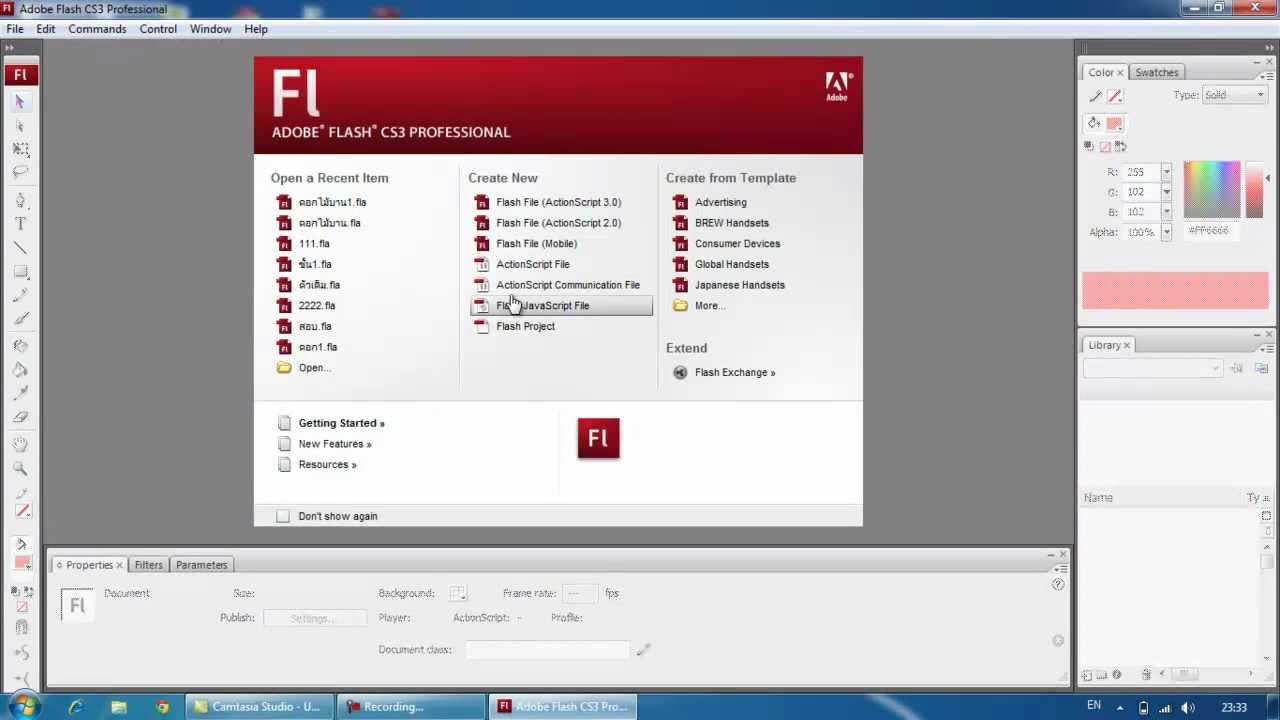Click the Color panel fill color swatch
Screen dimensions: 1280x720
coord(1114,124)
